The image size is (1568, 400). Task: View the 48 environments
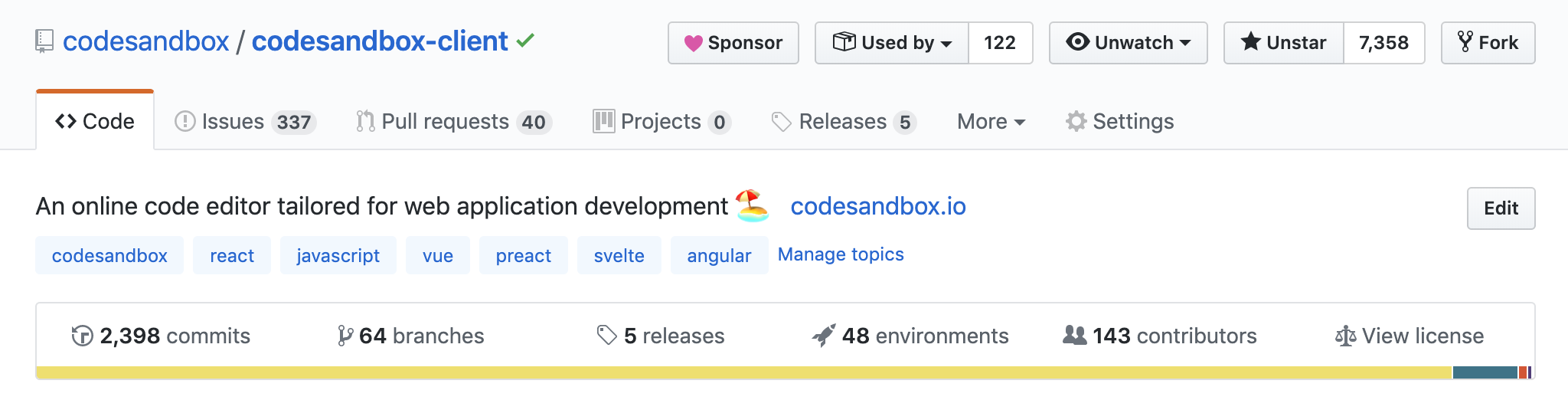910,336
